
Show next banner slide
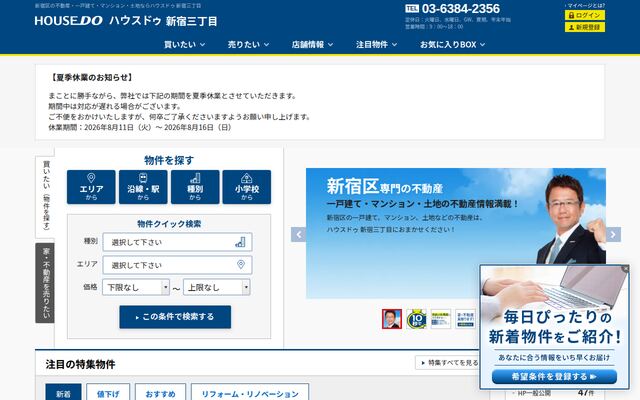pos(613,234)
